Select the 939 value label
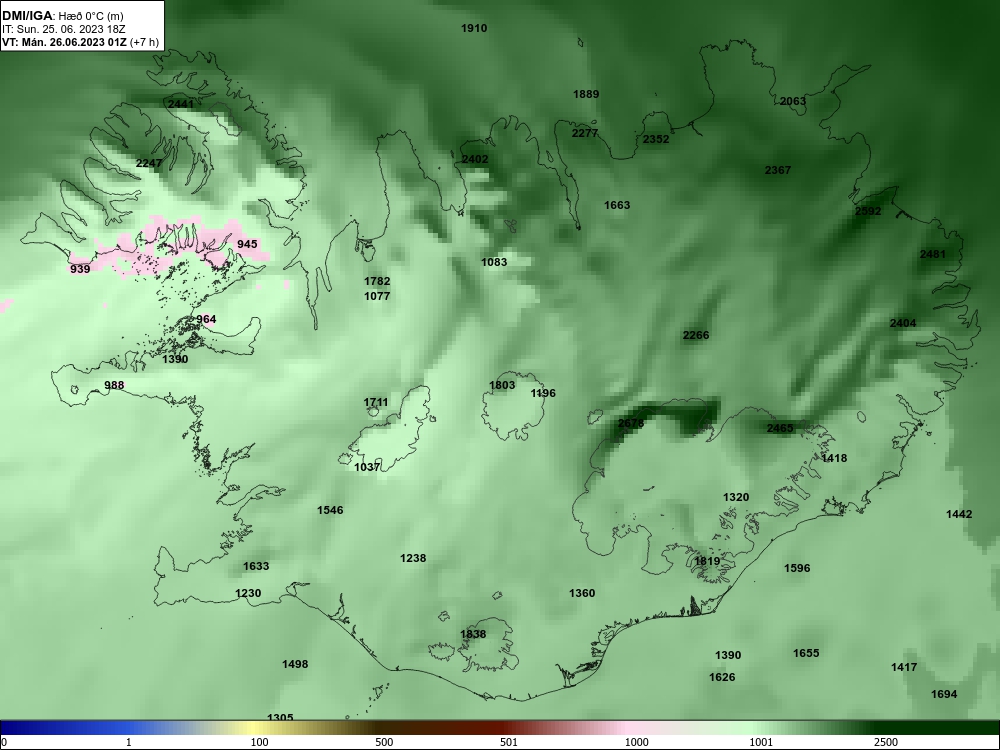This screenshot has height=750, width=1000. tap(80, 269)
